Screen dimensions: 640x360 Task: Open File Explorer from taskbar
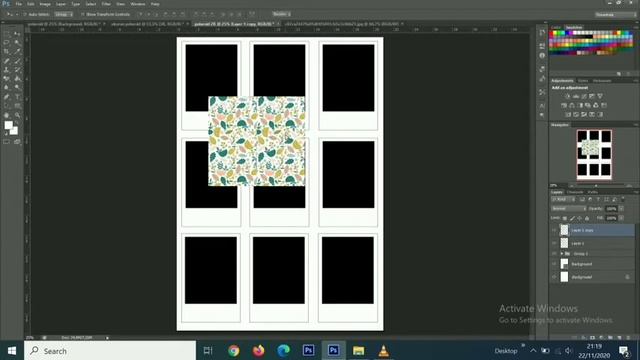click(x=358, y=351)
